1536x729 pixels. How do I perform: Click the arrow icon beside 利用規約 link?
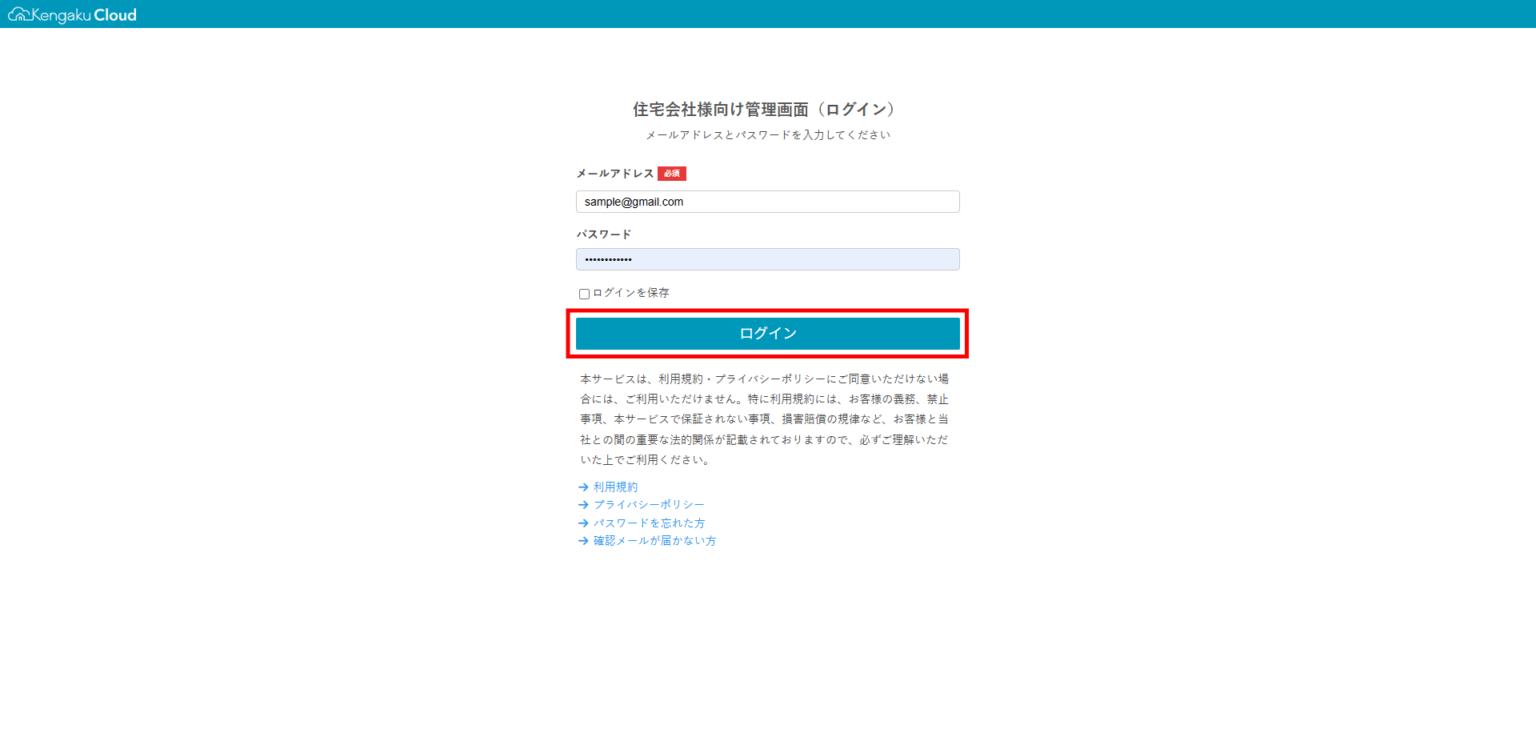(583, 486)
